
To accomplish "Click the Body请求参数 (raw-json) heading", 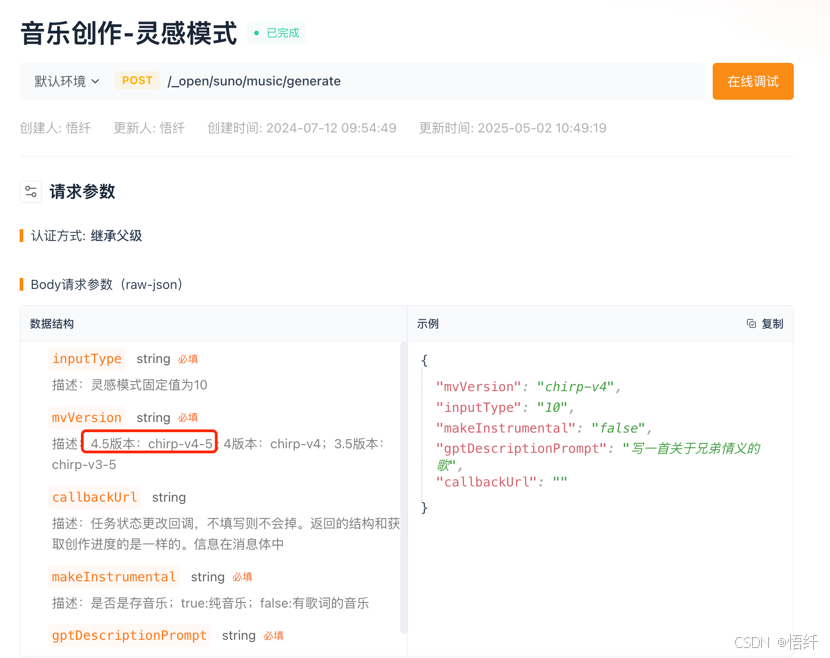I will [106, 284].
